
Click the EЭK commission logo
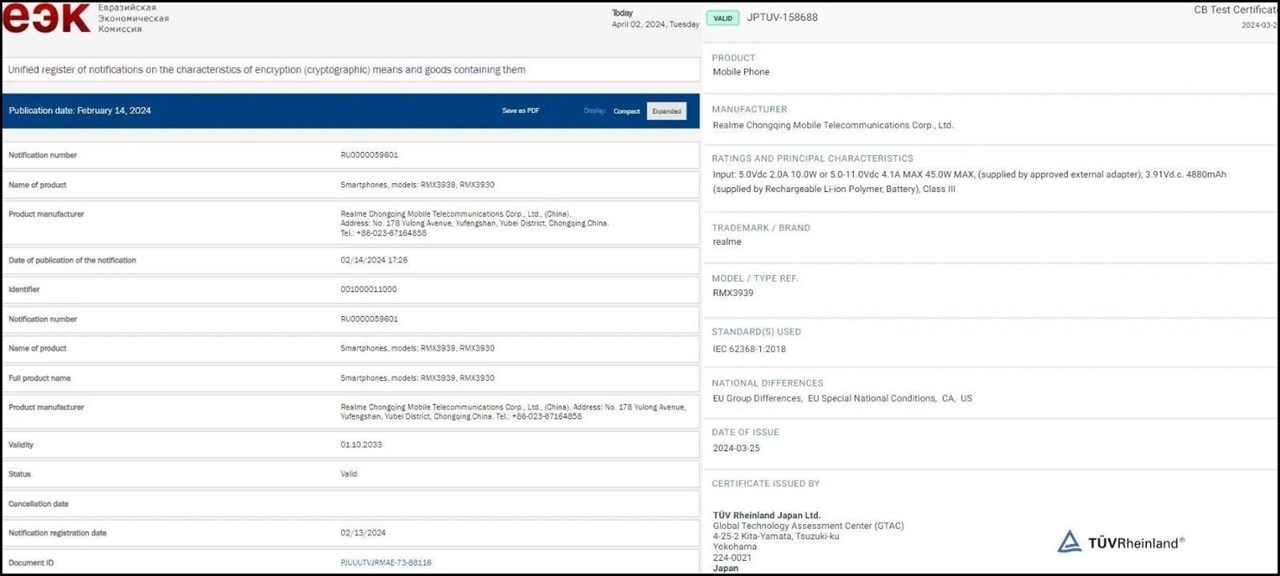click(x=47, y=18)
